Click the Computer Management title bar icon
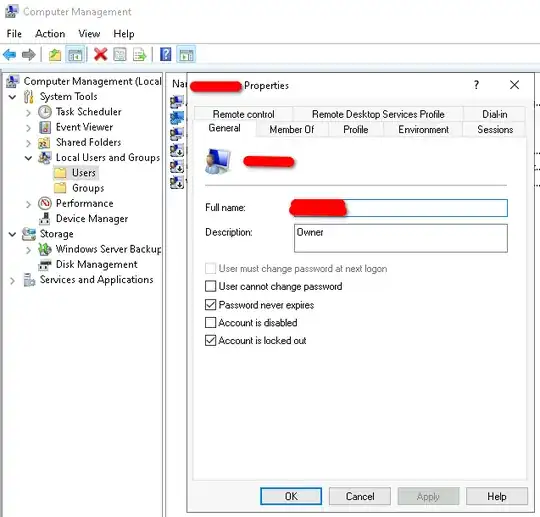This screenshot has width=540, height=517. pyautogui.click(x=11, y=12)
